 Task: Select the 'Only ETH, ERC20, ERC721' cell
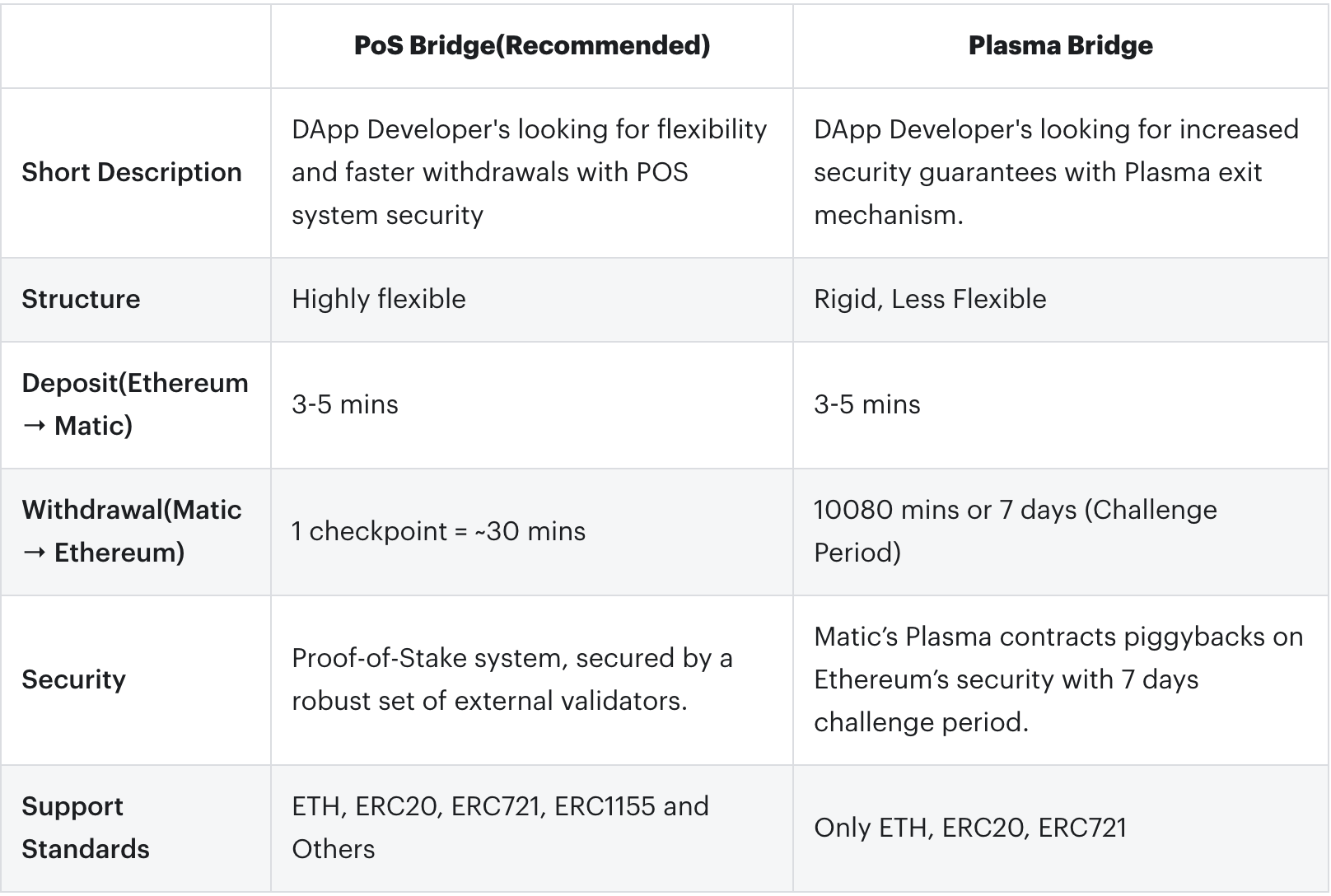point(969,828)
